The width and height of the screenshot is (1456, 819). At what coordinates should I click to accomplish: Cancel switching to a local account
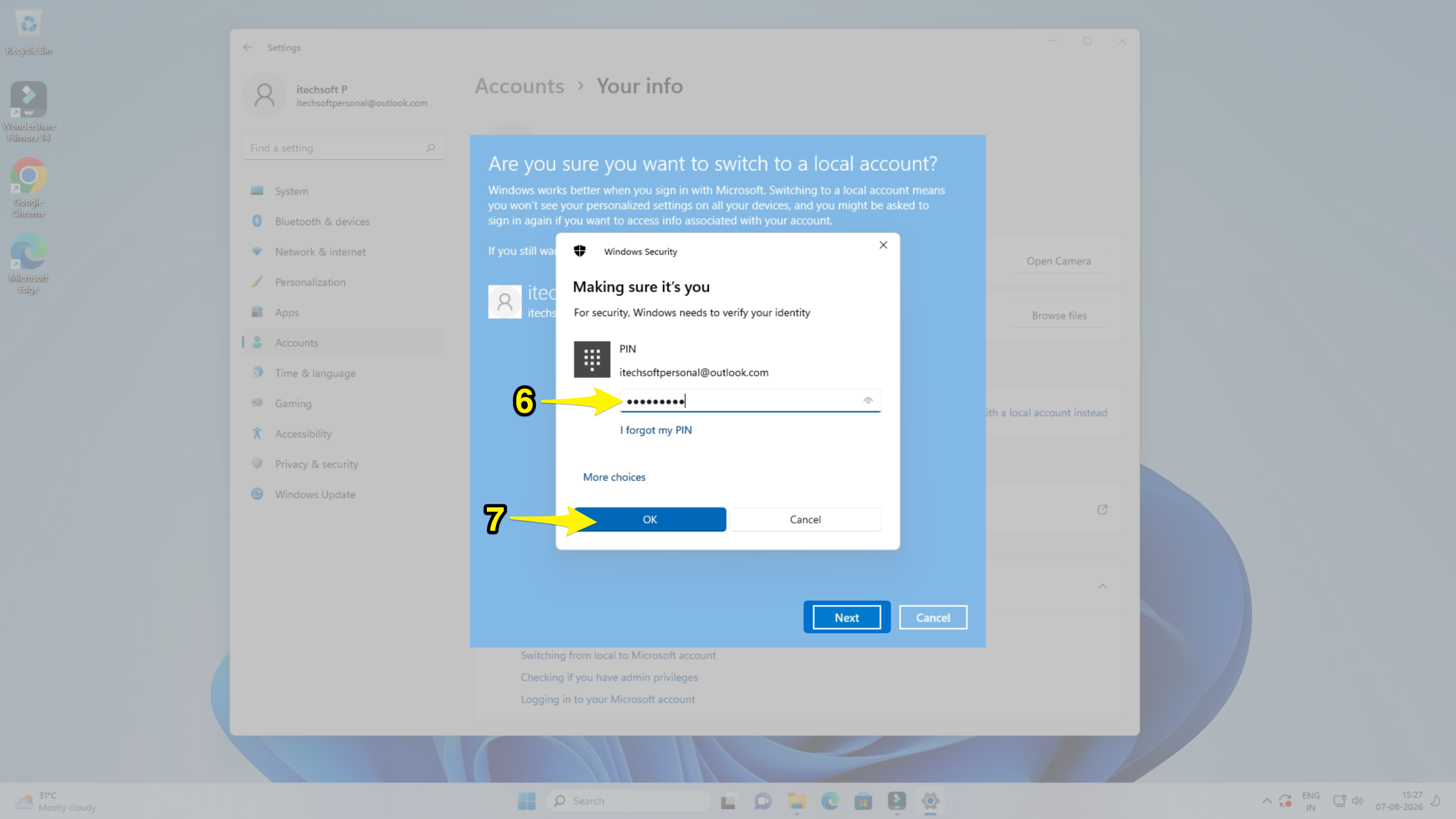(933, 617)
